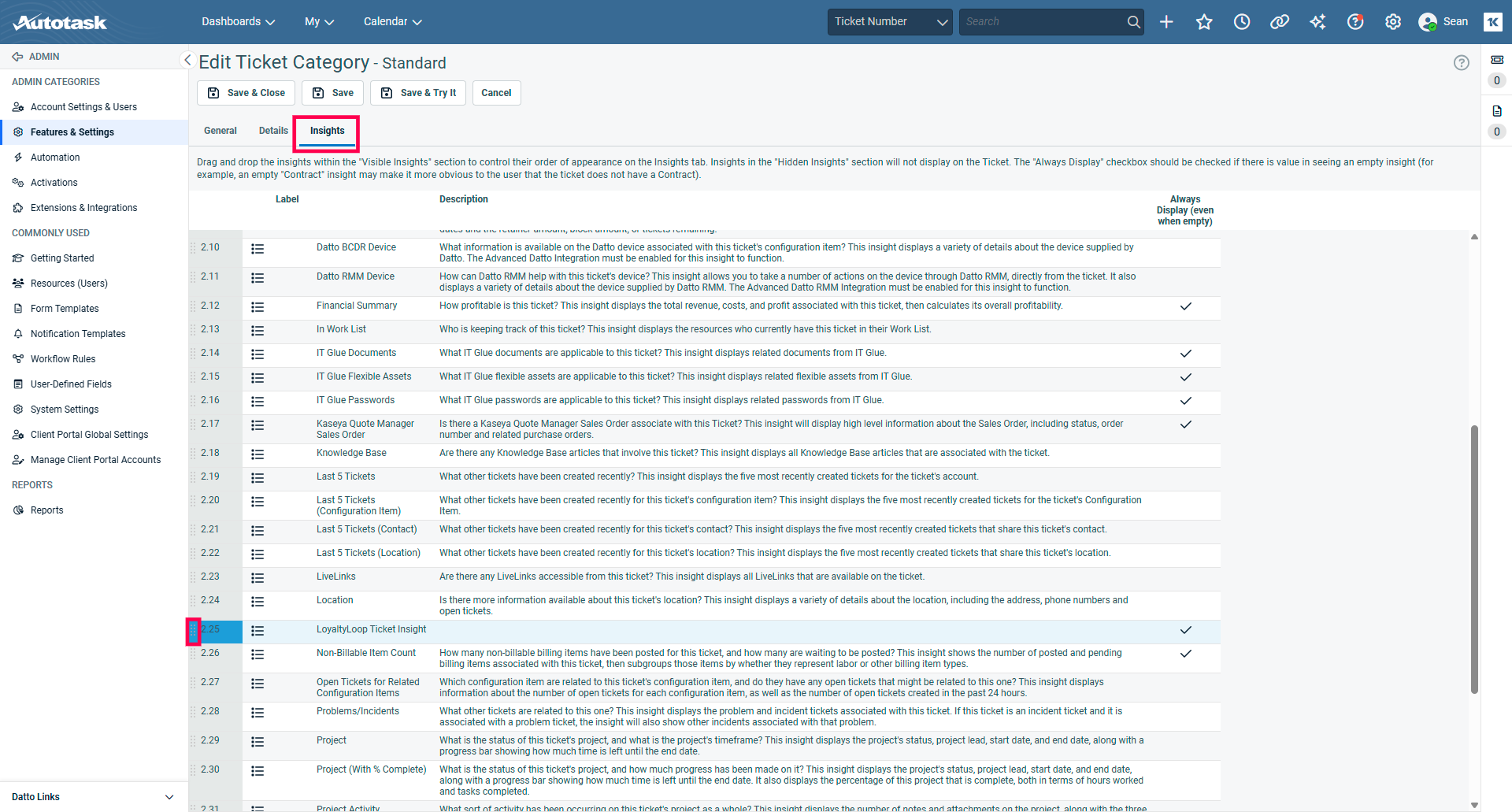Click the vertical scrollbar thumb in insights list
This screenshot has height=812, width=1512.
coord(1474,559)
